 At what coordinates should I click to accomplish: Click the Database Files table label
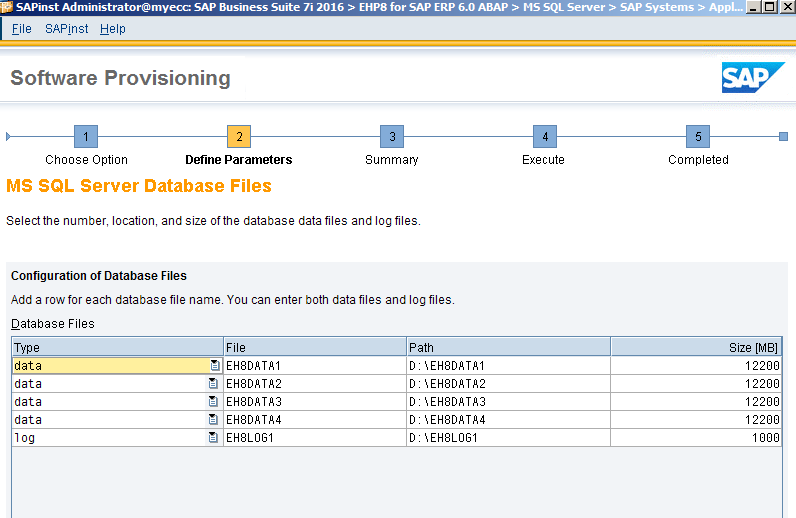tap(53, 323)
